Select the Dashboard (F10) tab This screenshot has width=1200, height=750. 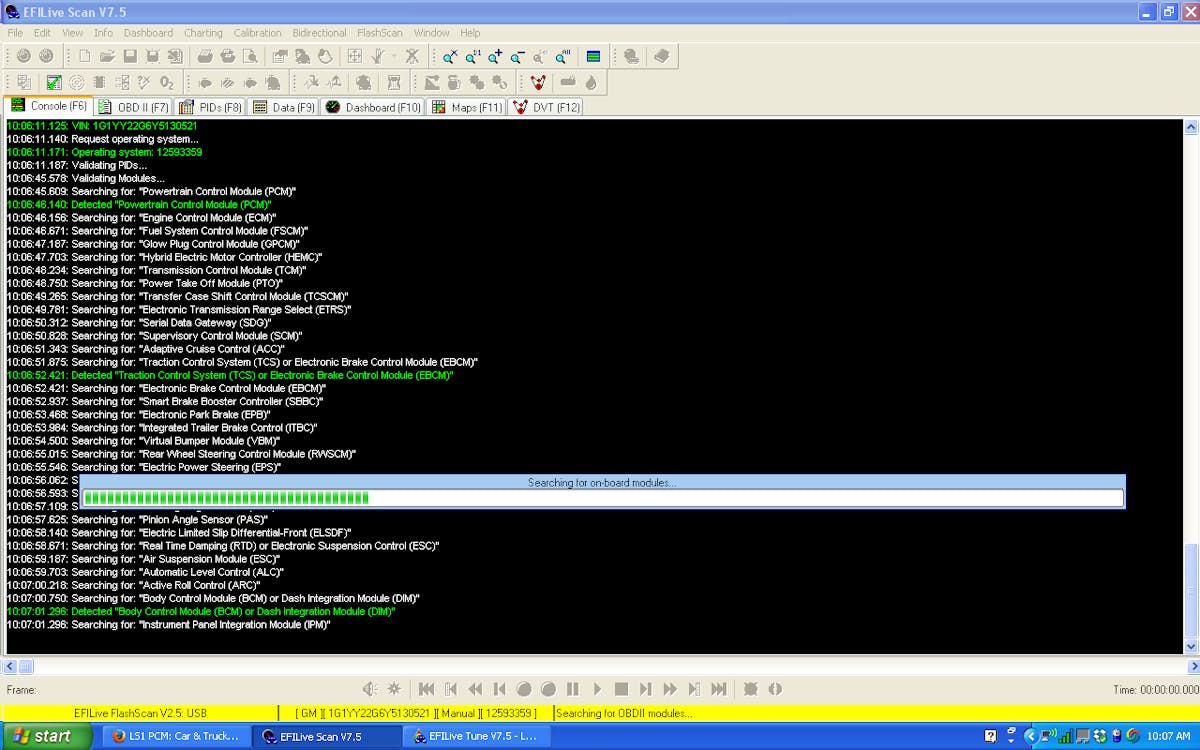[373, 107]
